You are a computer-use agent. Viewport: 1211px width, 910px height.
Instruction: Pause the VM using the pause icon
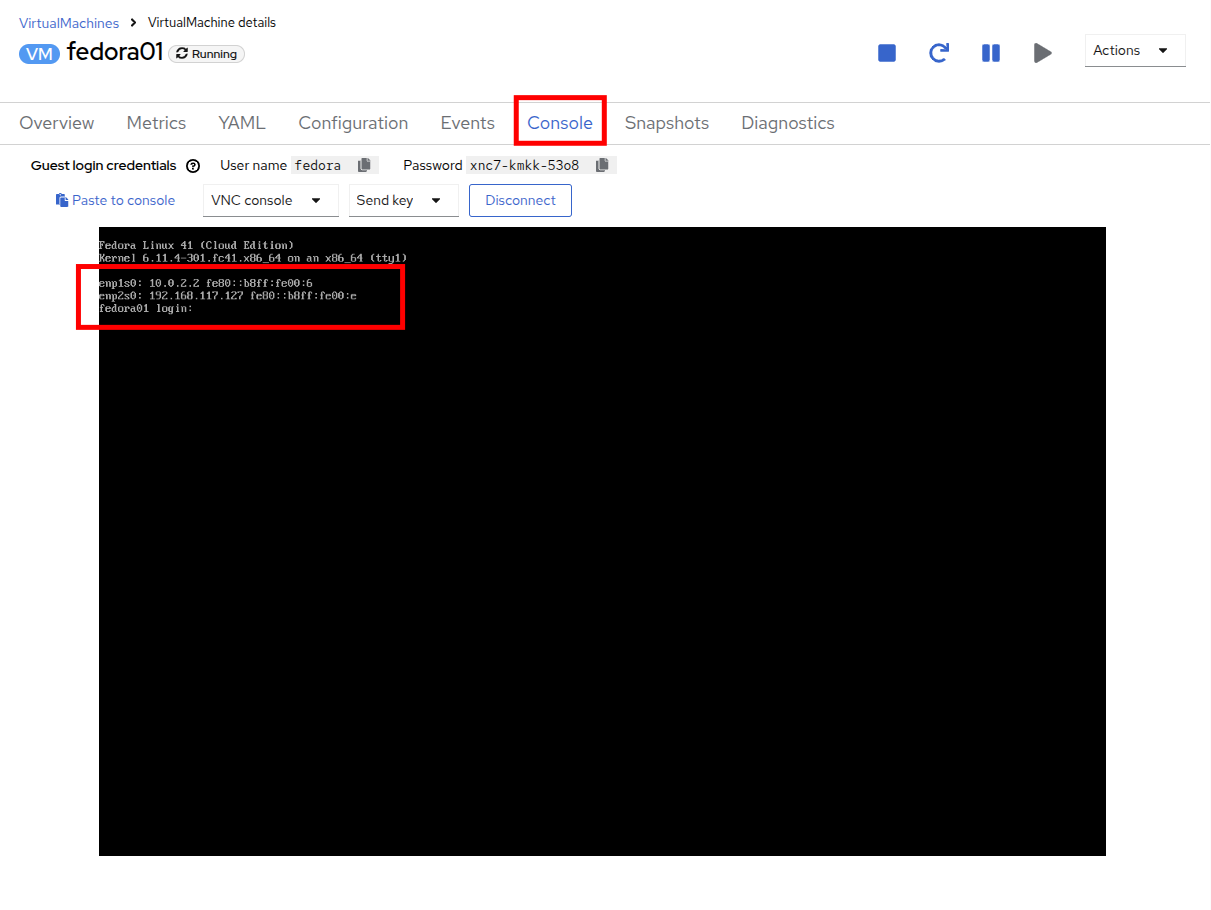pos(991,53)
